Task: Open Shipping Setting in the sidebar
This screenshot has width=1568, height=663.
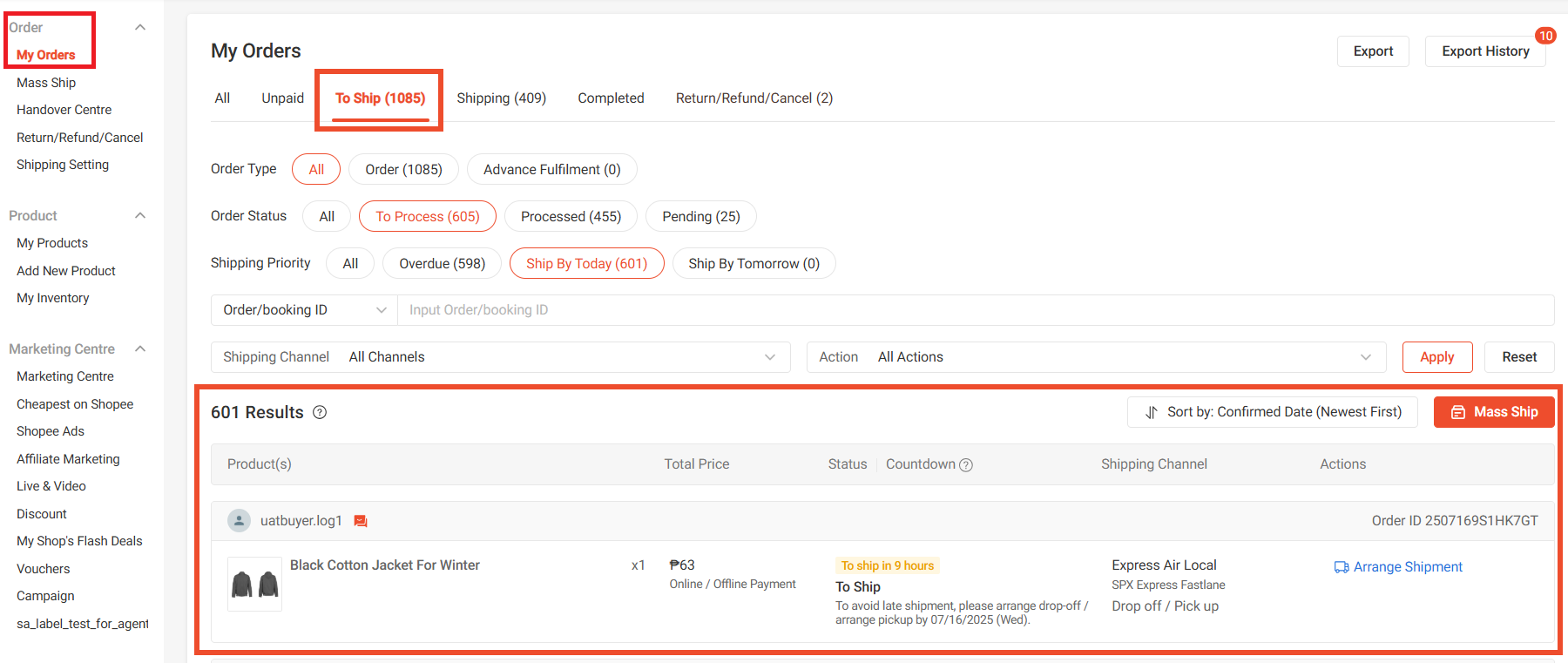Action: click(x=63, y=165)
